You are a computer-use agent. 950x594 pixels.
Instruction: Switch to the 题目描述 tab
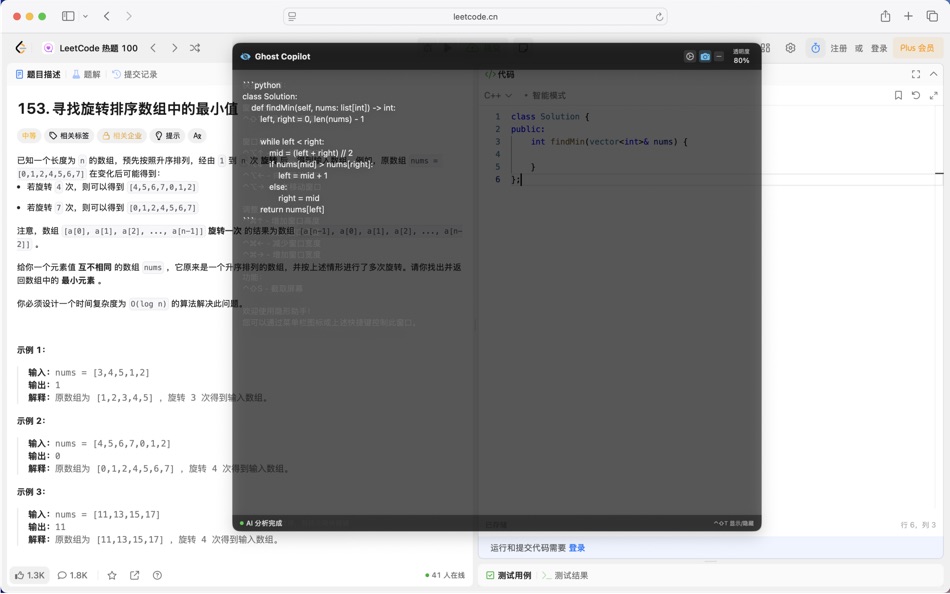38,74
